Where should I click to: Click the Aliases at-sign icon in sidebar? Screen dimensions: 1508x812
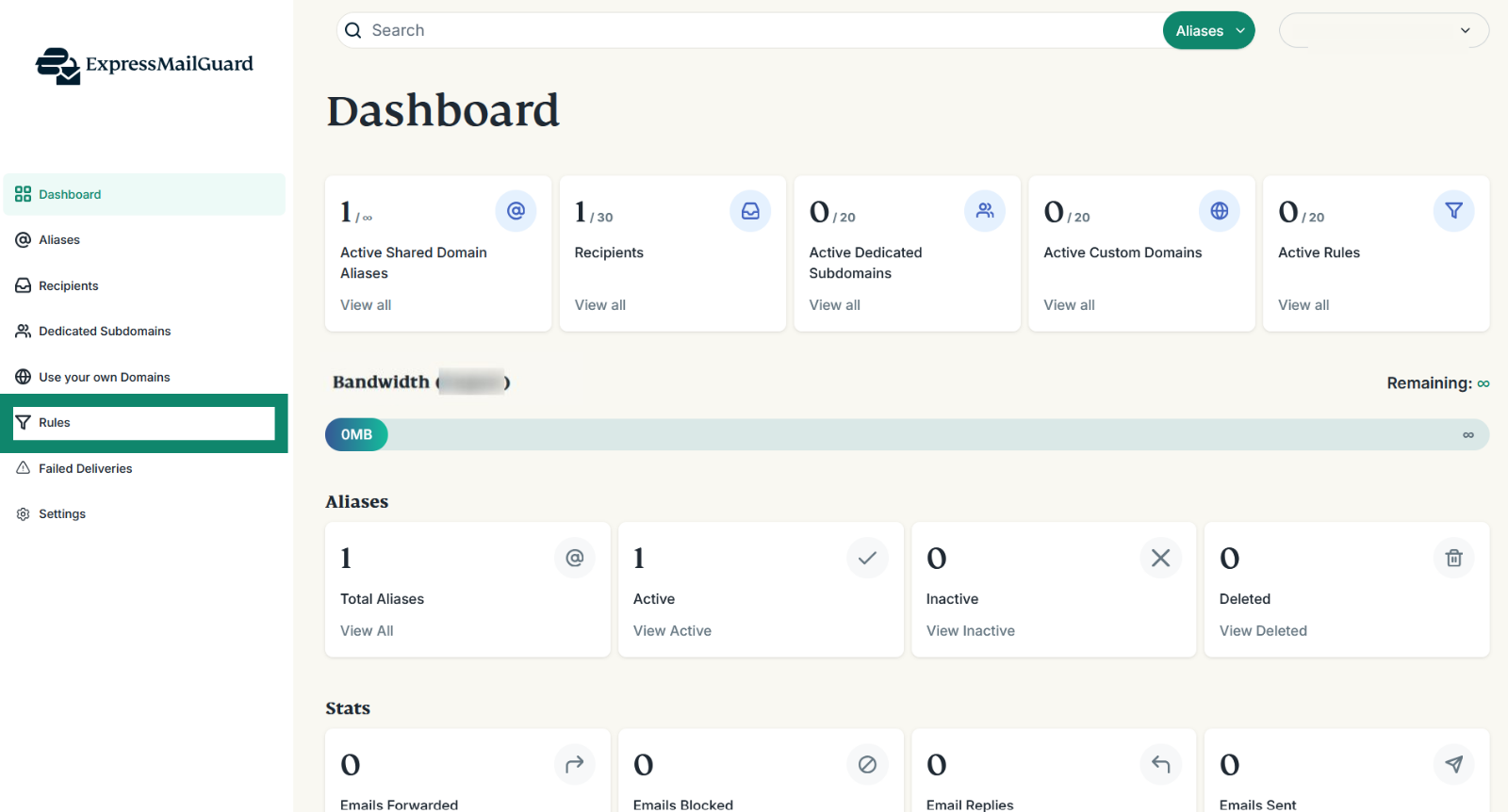point(24,240)
